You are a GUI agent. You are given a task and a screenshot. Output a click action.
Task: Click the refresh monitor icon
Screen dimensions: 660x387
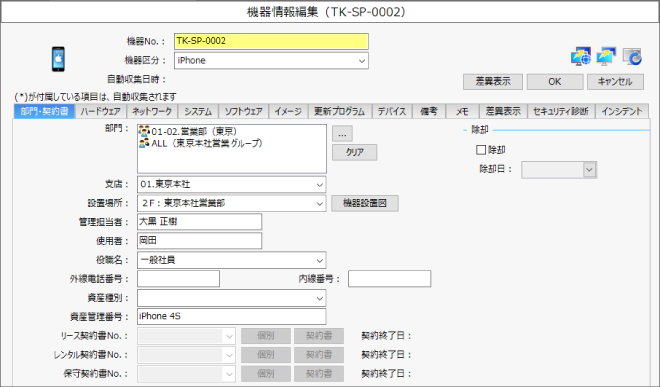(x=632, y=56)
